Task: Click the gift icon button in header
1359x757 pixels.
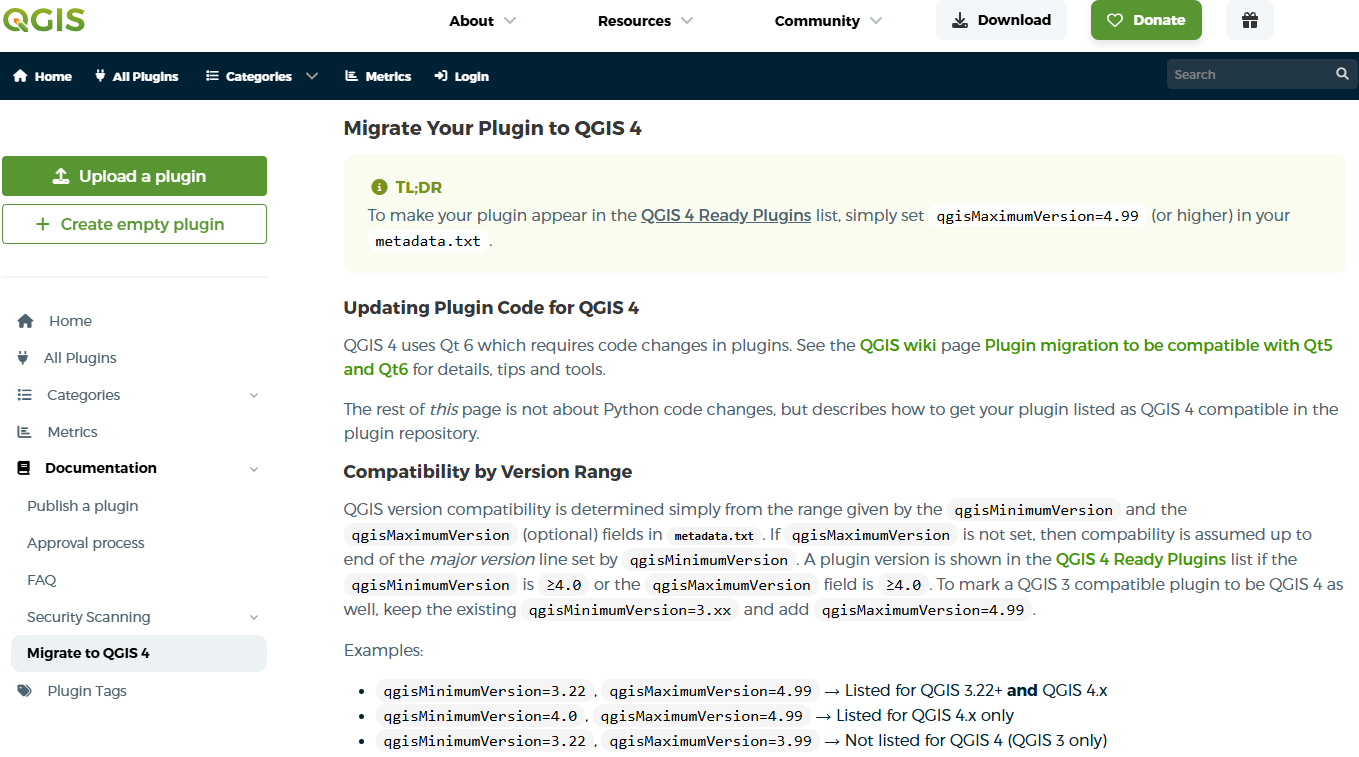Action: point(1249,20)
